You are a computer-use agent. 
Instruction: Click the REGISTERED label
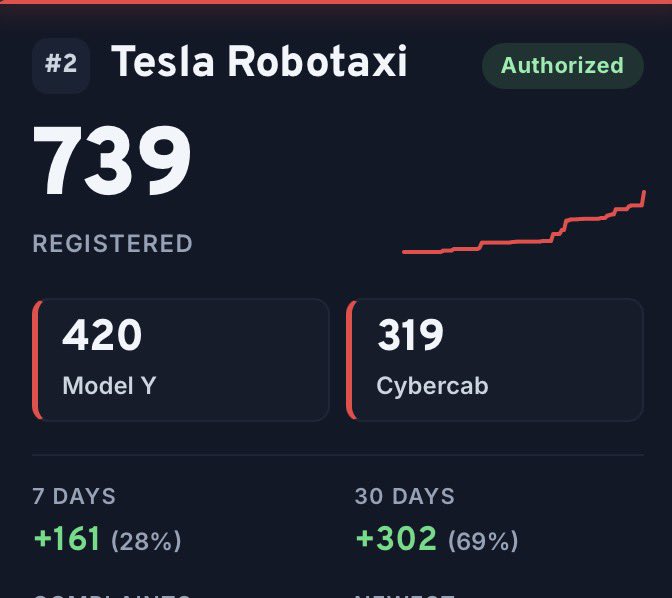click(113, 243)
